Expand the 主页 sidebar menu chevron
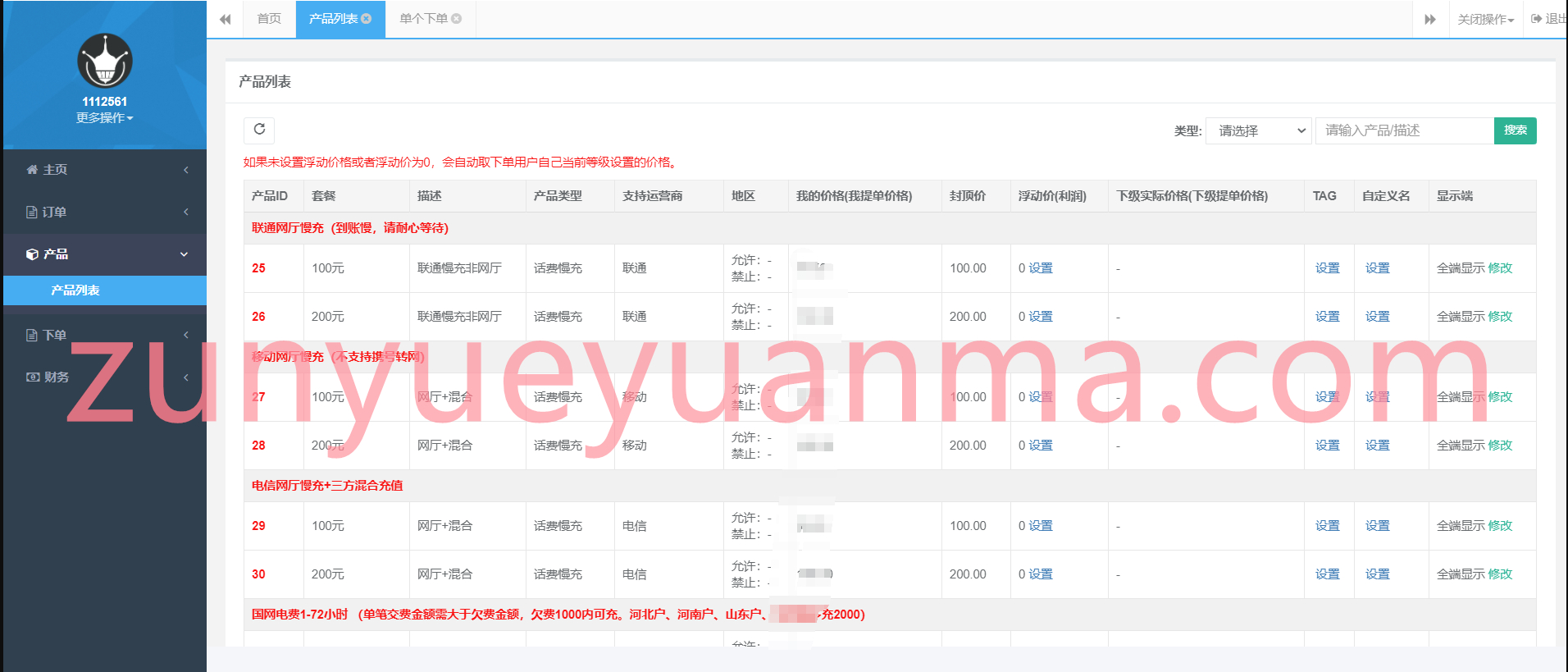Screen dimensions: 1568x672 tap(186, 169)
